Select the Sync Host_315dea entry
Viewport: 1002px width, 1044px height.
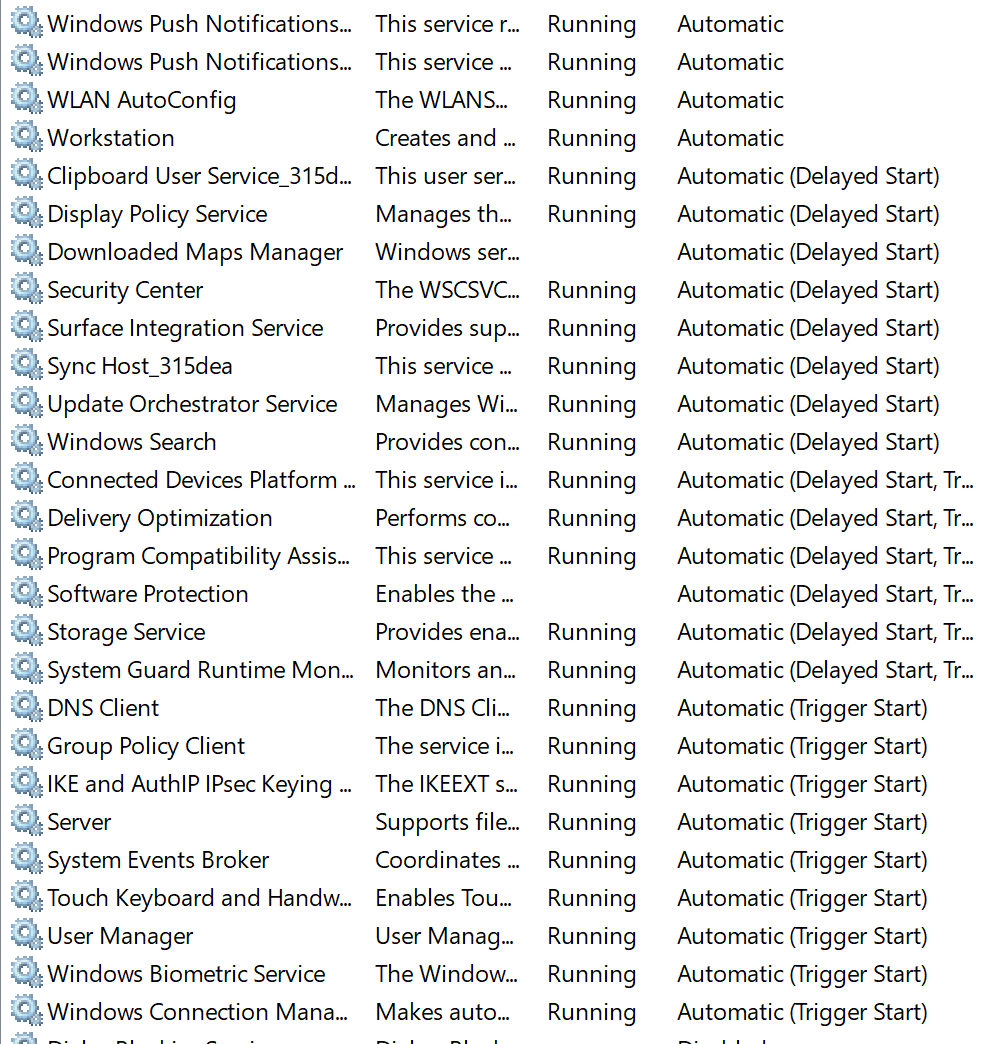[140, 366]
